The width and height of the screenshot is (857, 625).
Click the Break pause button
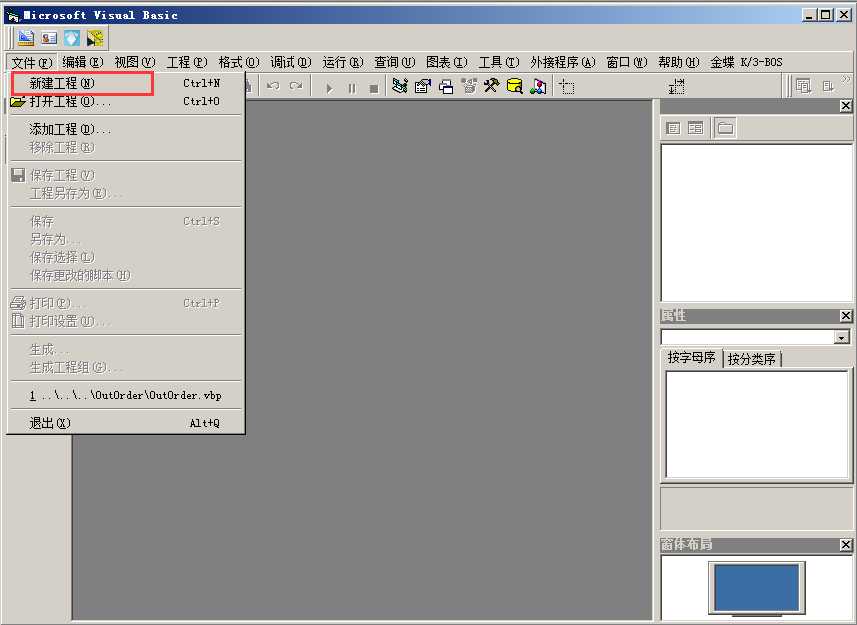click(x=352, y=87)
